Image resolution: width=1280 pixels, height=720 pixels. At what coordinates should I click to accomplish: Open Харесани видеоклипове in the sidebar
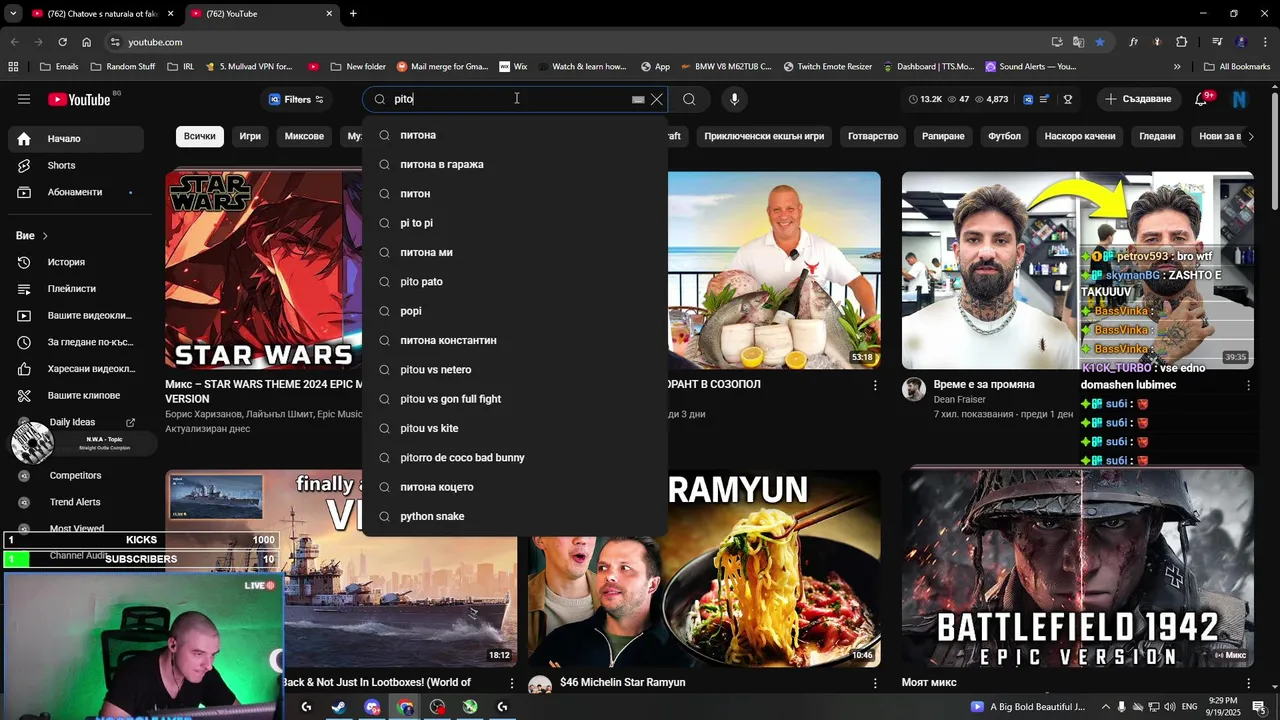tap(76, 369)
